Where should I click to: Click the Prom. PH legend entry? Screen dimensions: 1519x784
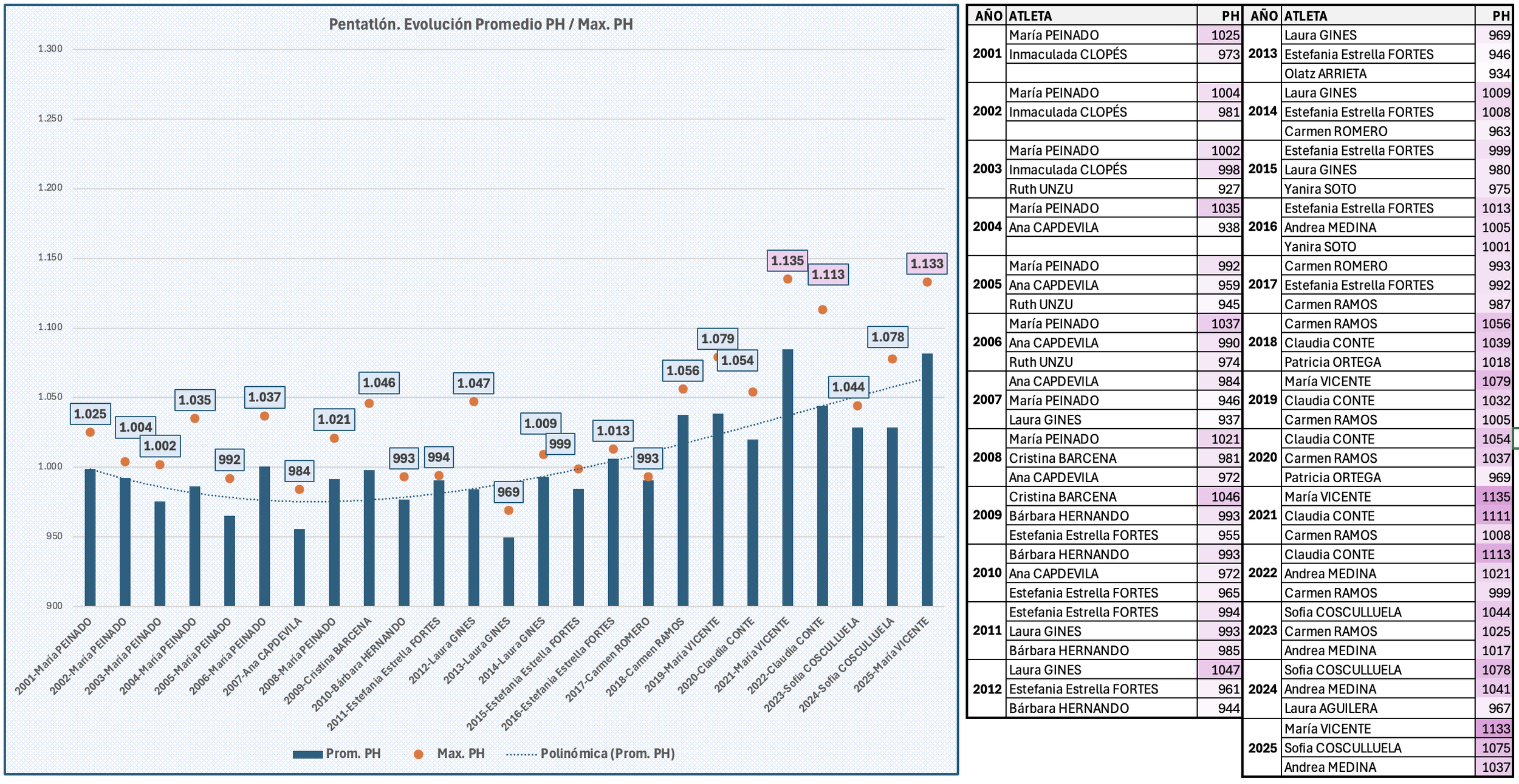tap(352, 754)
